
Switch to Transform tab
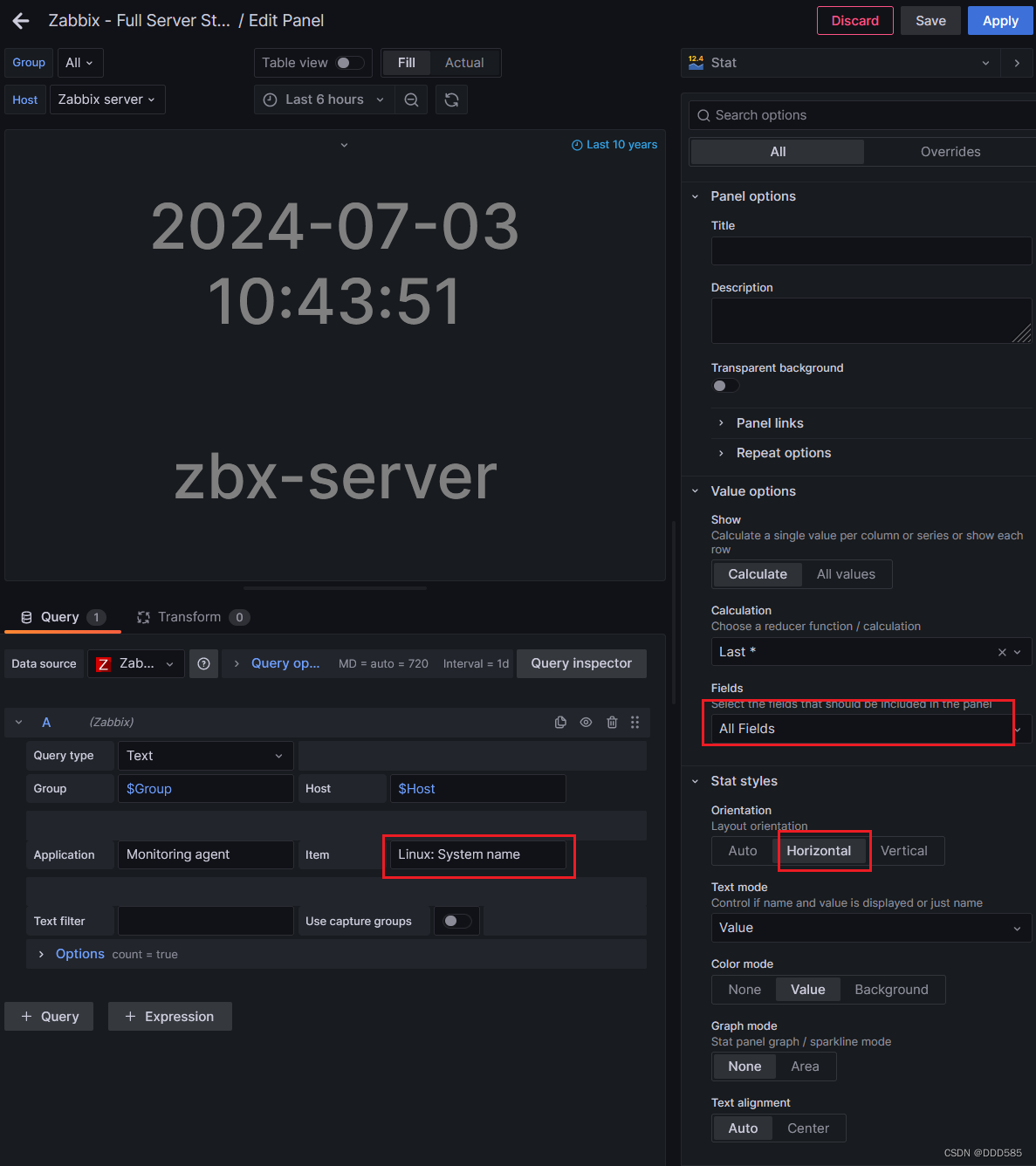pyautogui.click(x=193, y=617)
